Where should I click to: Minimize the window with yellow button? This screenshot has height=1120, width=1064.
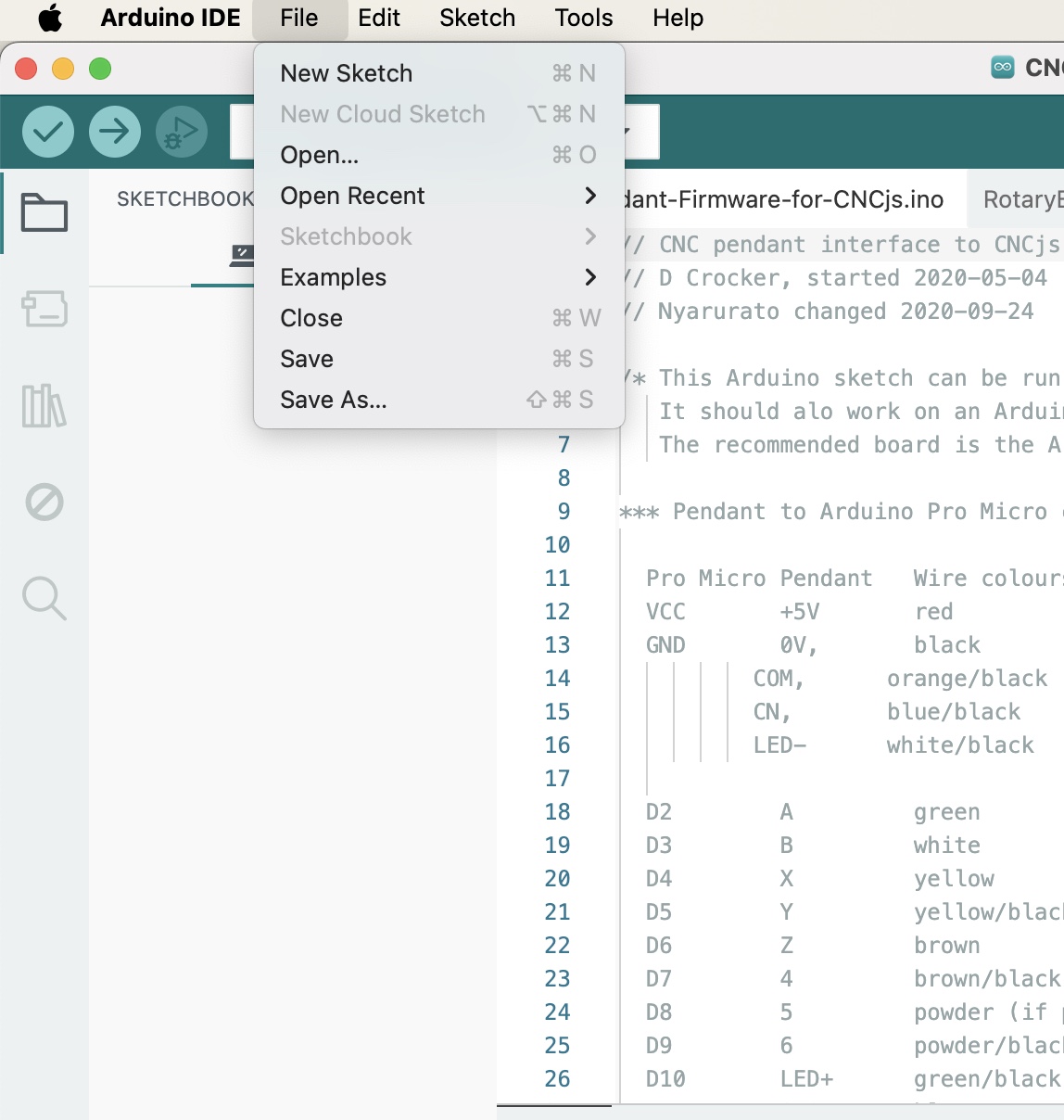[63, 69]
